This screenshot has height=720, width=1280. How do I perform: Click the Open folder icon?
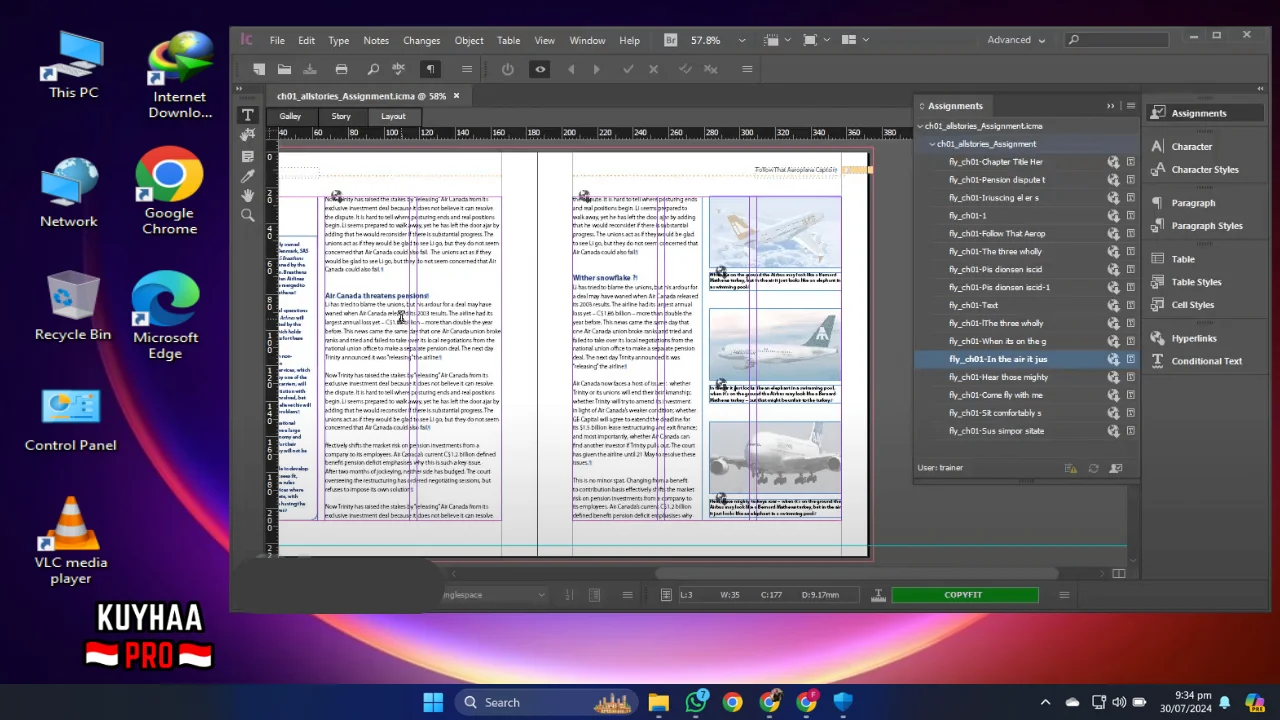285,69
